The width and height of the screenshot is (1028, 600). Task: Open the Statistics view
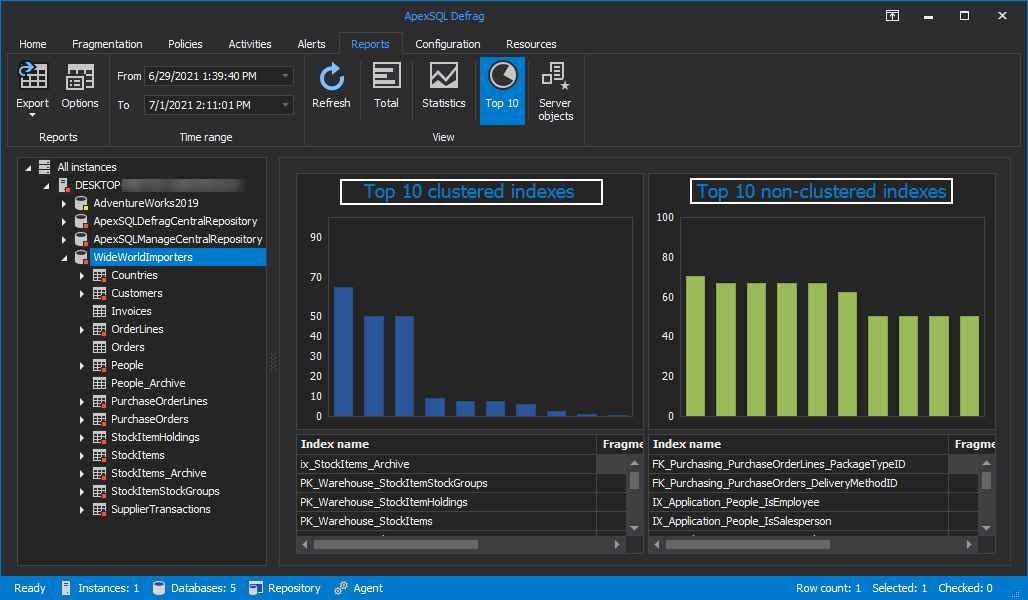443,88
